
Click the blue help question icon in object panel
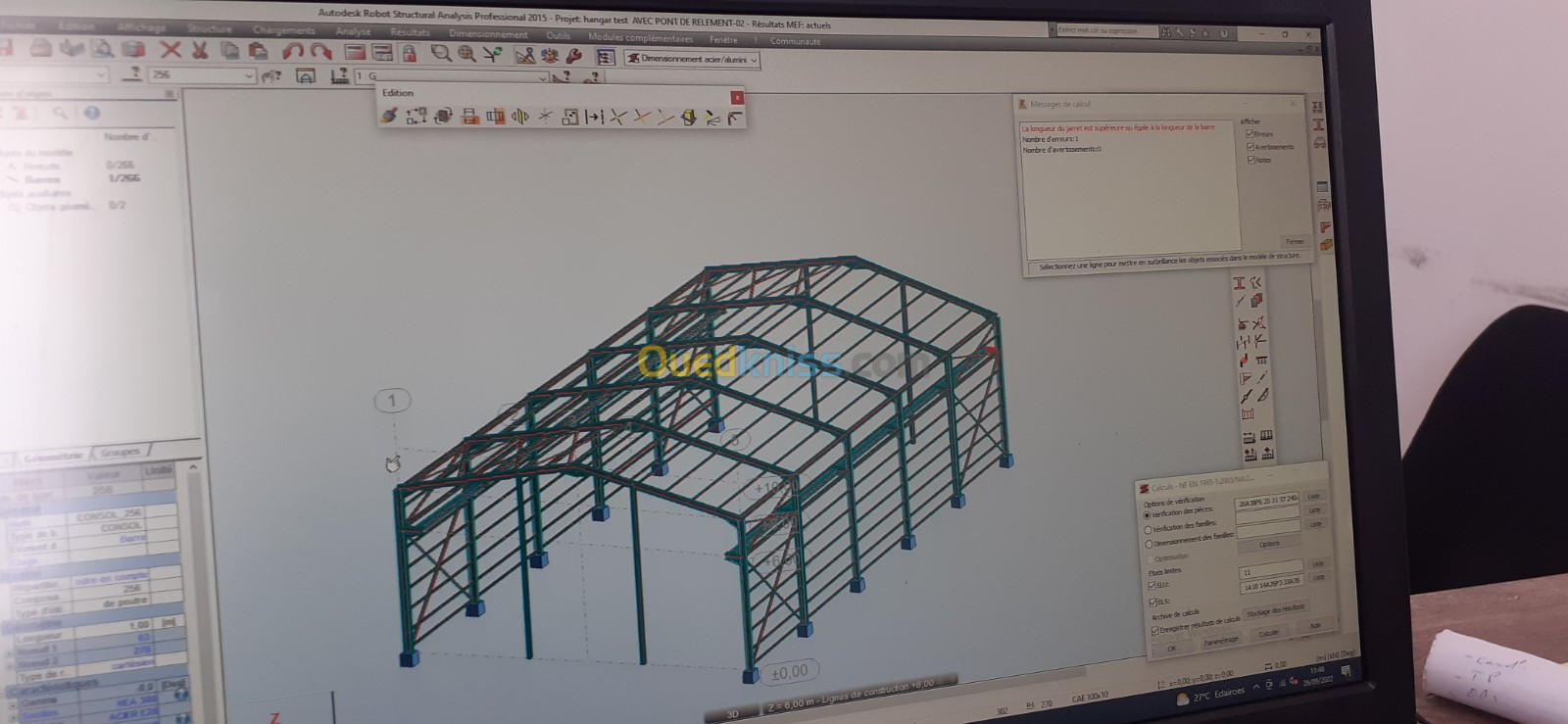pos(92,113)
